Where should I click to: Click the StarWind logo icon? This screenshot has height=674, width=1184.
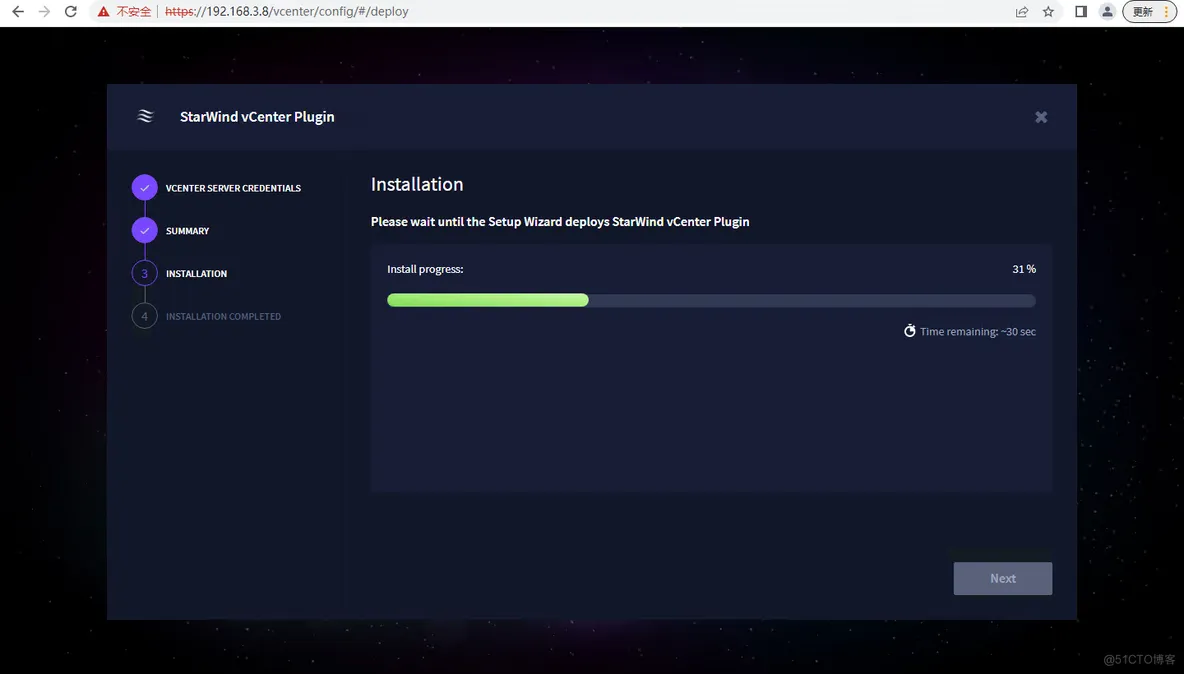pos(145,116)
